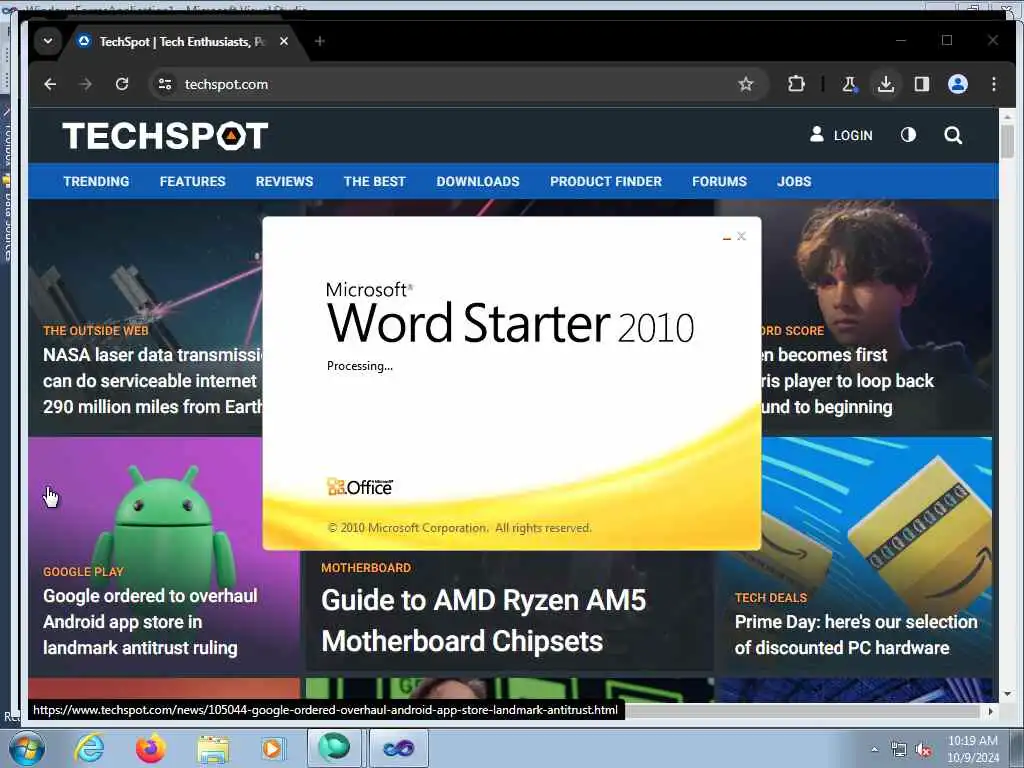Click the MOTHERBOARD category label
The height and width of the screenshot is (768, 1024).
coord(366,568)
